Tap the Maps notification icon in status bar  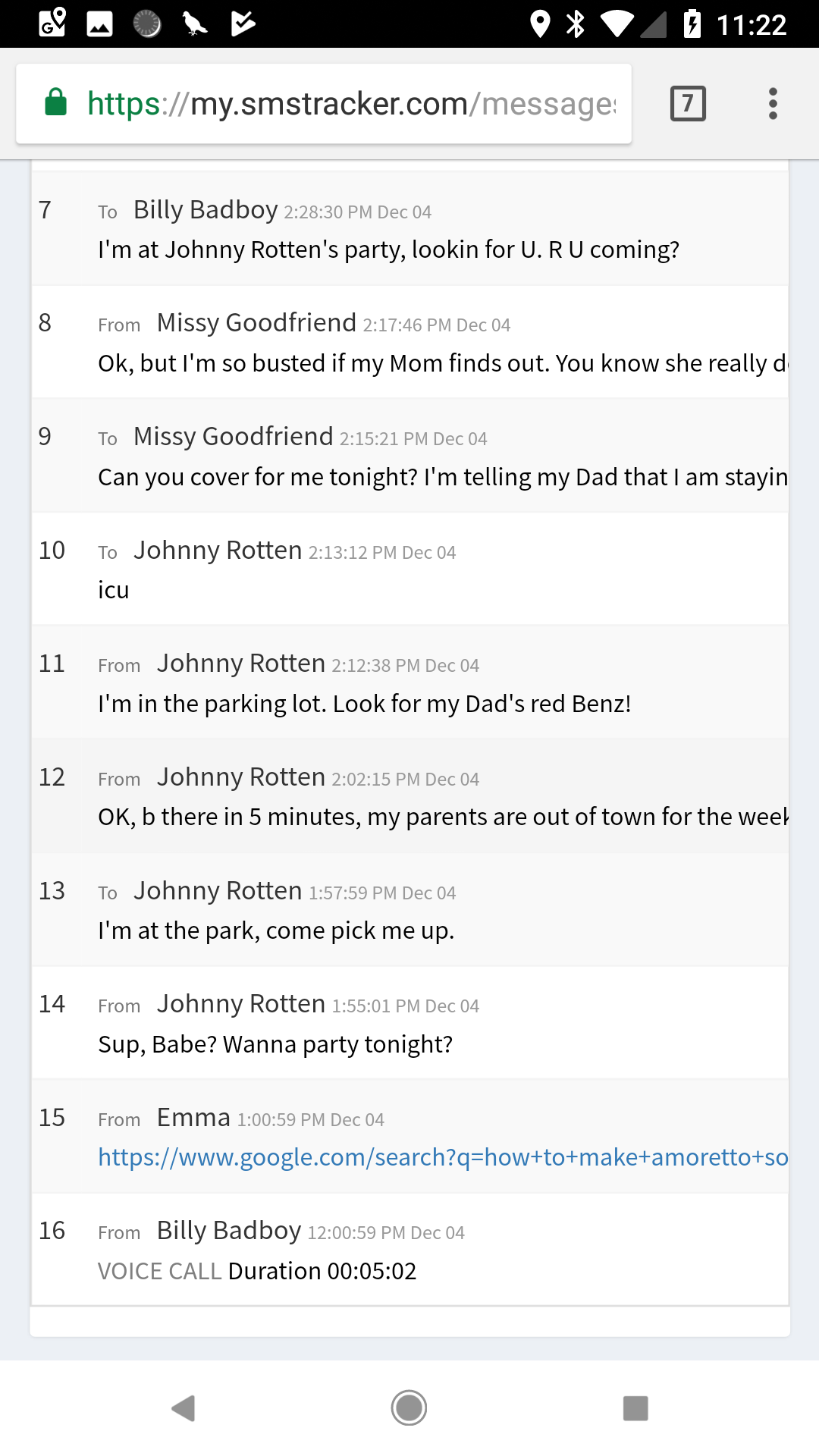[x=52, y=24]
